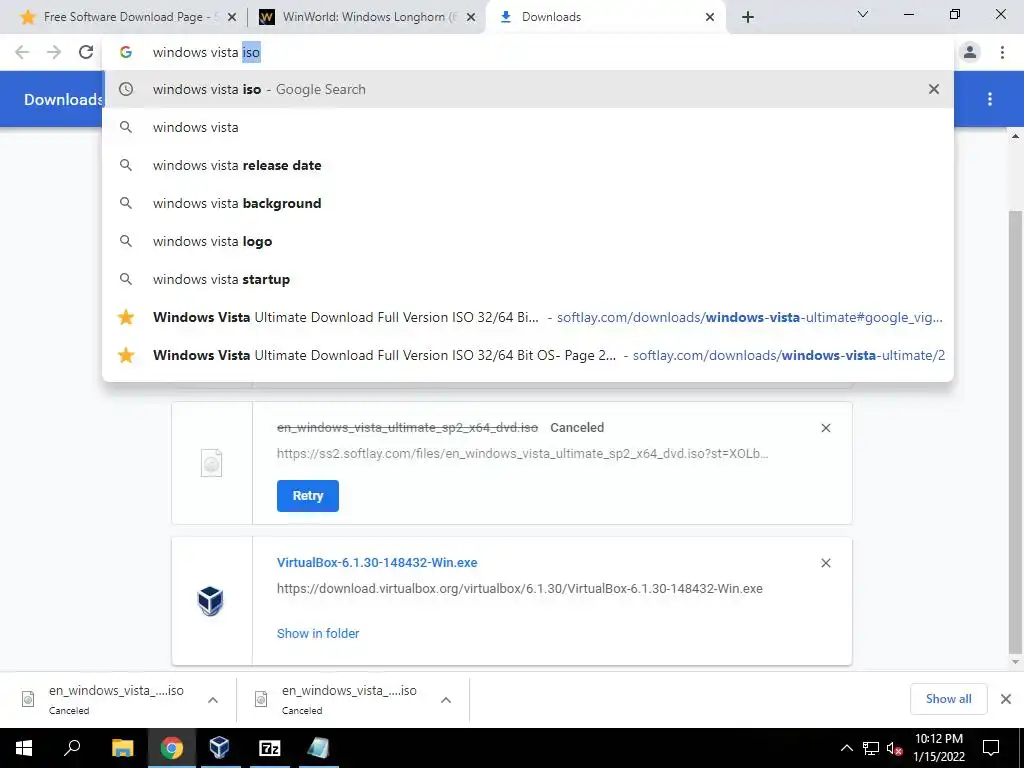This screenshot has width=1024, height=768.
Task: Close the downloads shelf bar
Action: pyautogui.click(x=1006, y=699)
